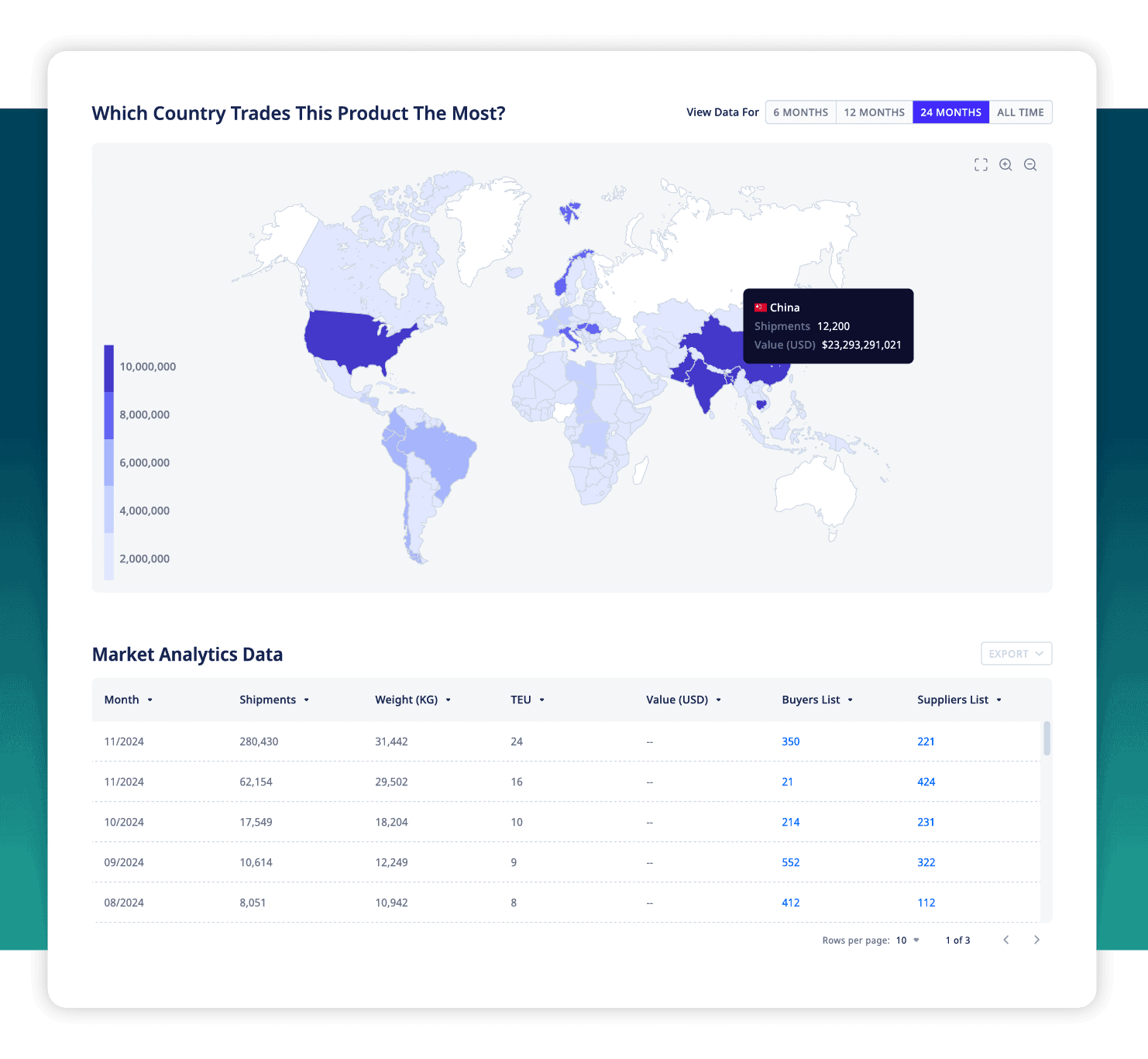The height and width of the screenshot is (1059, 1148).
Task: Open buyers list link 214
Action: (791, 822)
